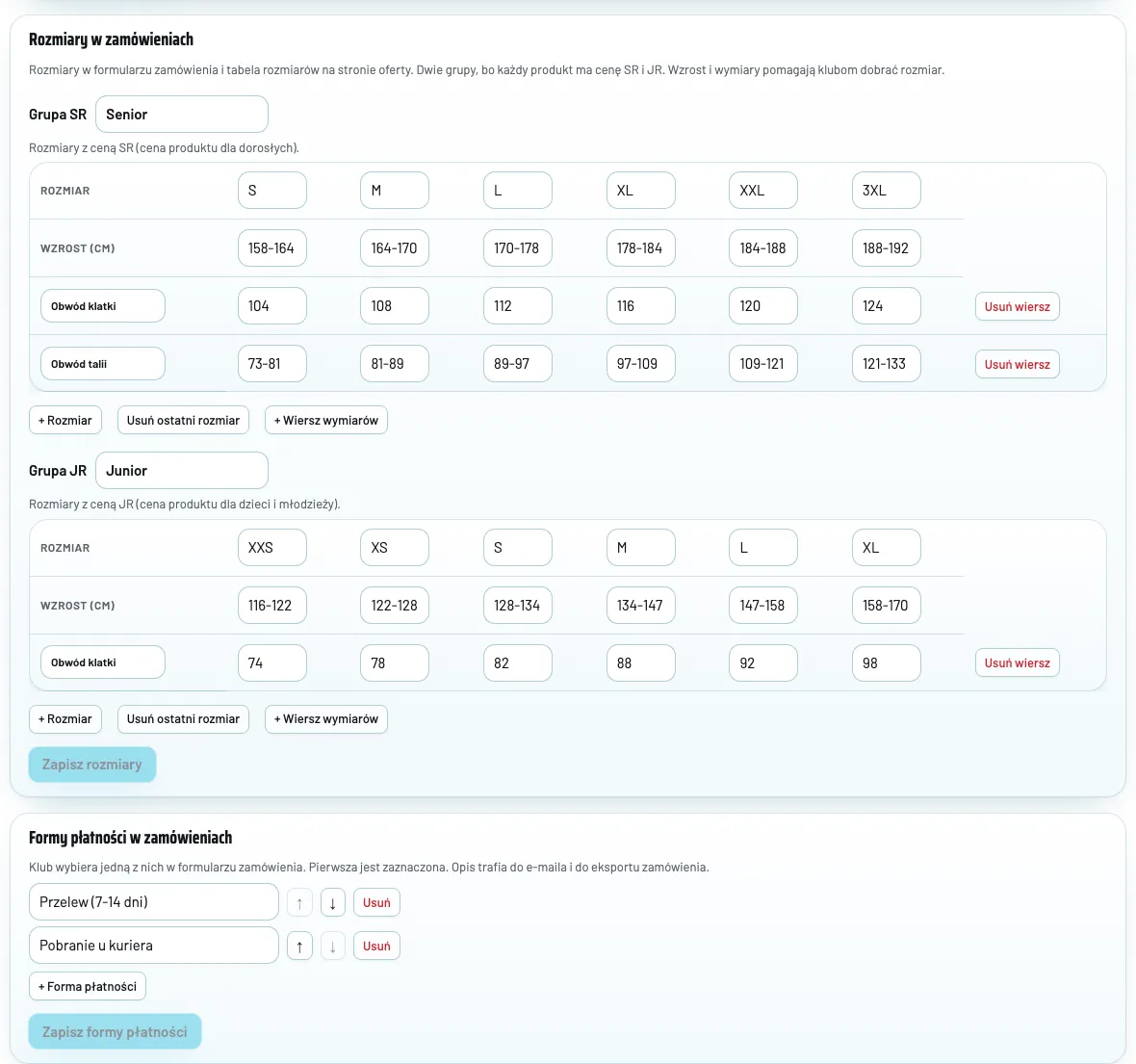This screenshot has height=1064, width=1136.
Task: Delete the 'Przelew (7-14 dni)' payment method
Action: (x=376, y=903)
